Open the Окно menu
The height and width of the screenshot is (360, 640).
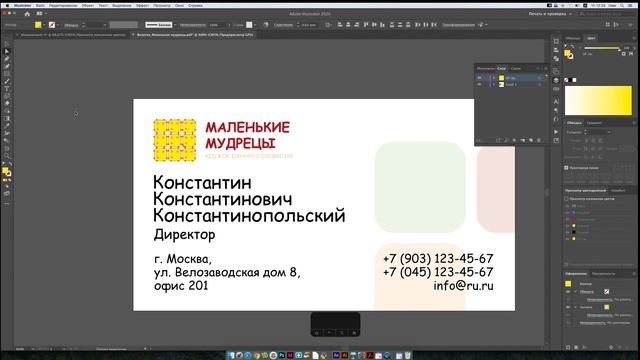coord(179,6)
